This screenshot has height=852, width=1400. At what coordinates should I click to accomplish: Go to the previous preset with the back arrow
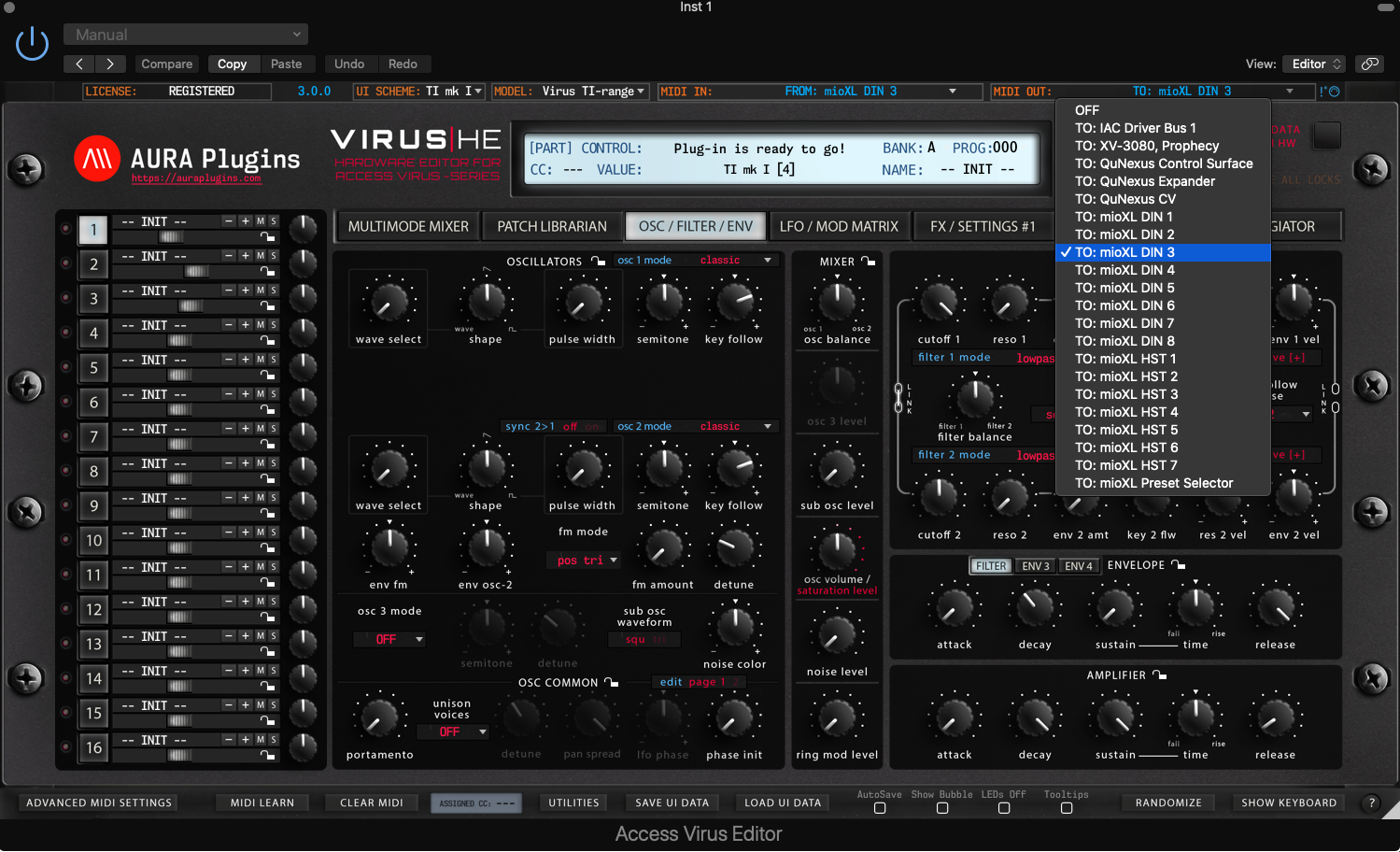79,64
